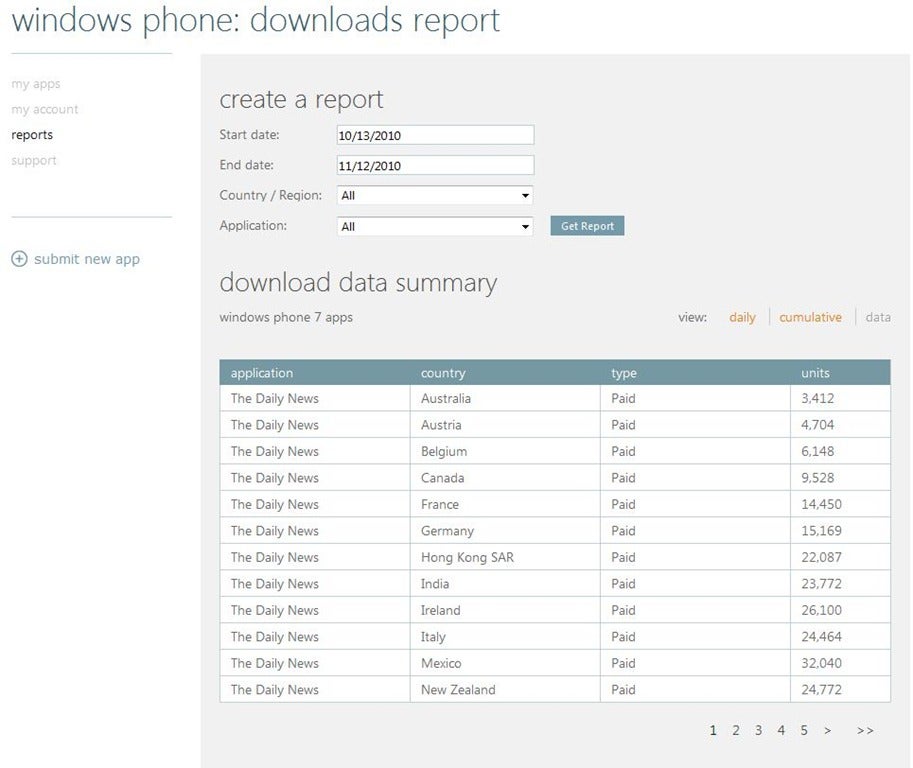
Task: Go to next page arrow in pagination
Action: [827, 731]
